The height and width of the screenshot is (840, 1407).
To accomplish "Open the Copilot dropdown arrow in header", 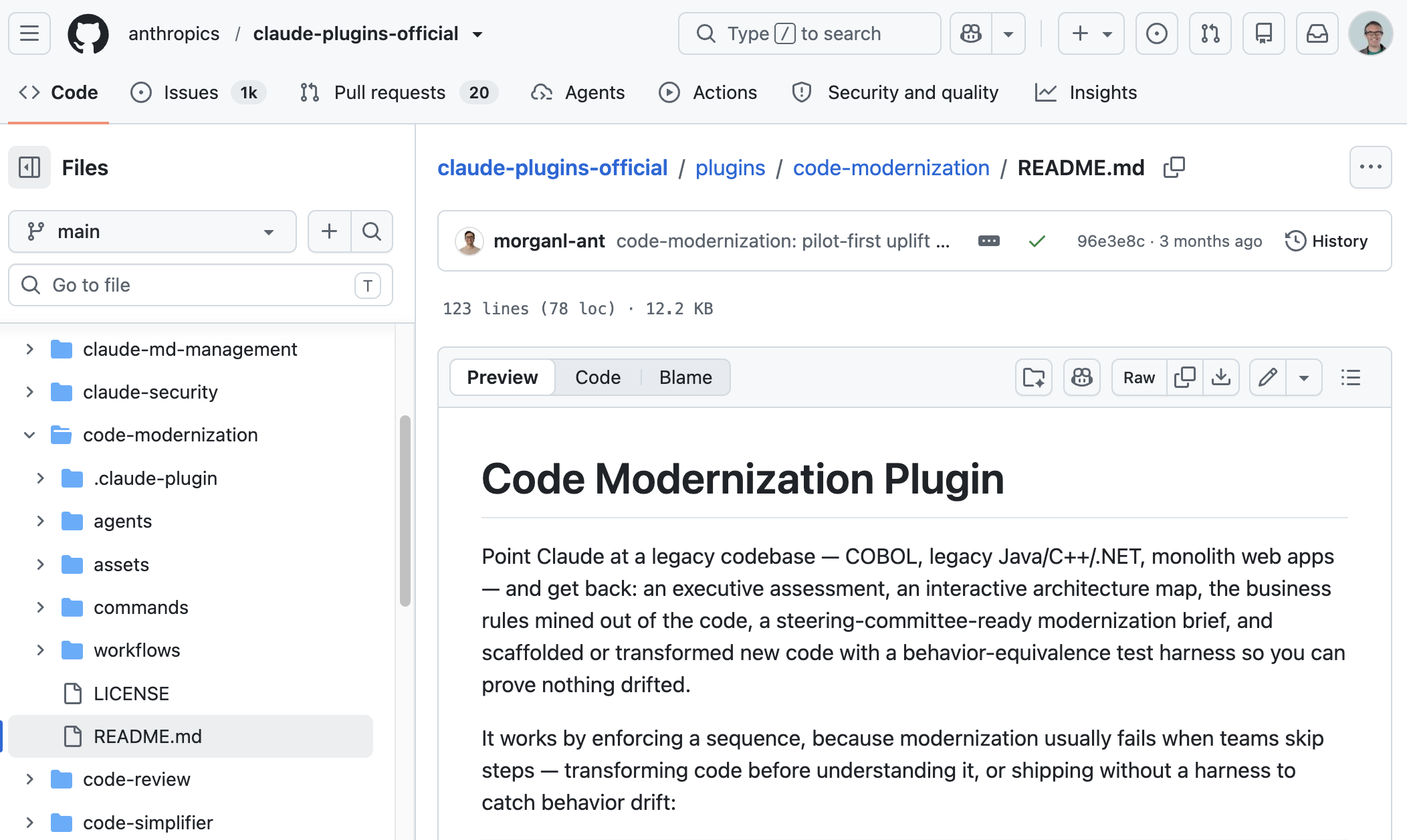I will 1008,33.
